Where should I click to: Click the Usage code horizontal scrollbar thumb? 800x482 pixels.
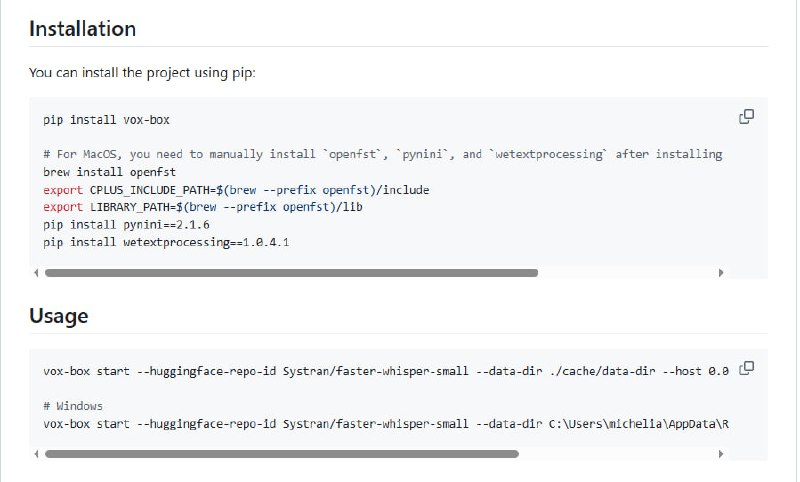282,453
